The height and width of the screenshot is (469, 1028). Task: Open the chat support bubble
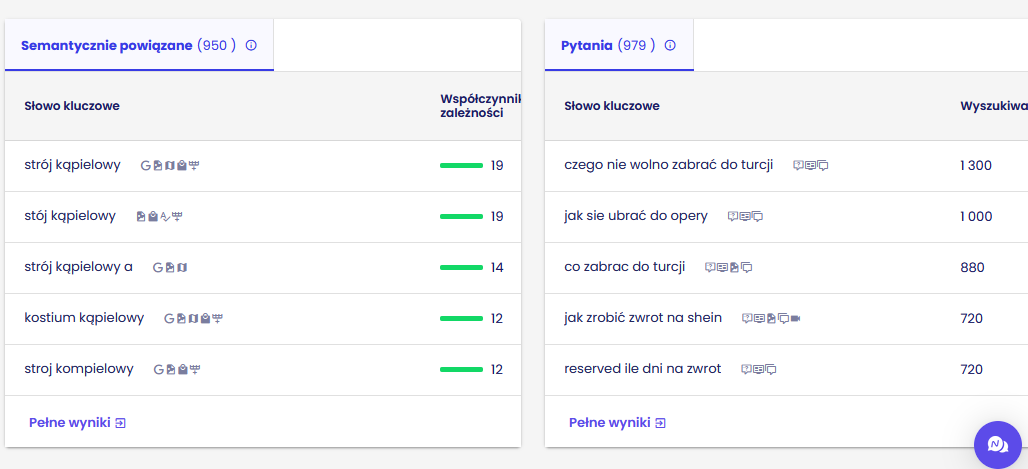997,445
